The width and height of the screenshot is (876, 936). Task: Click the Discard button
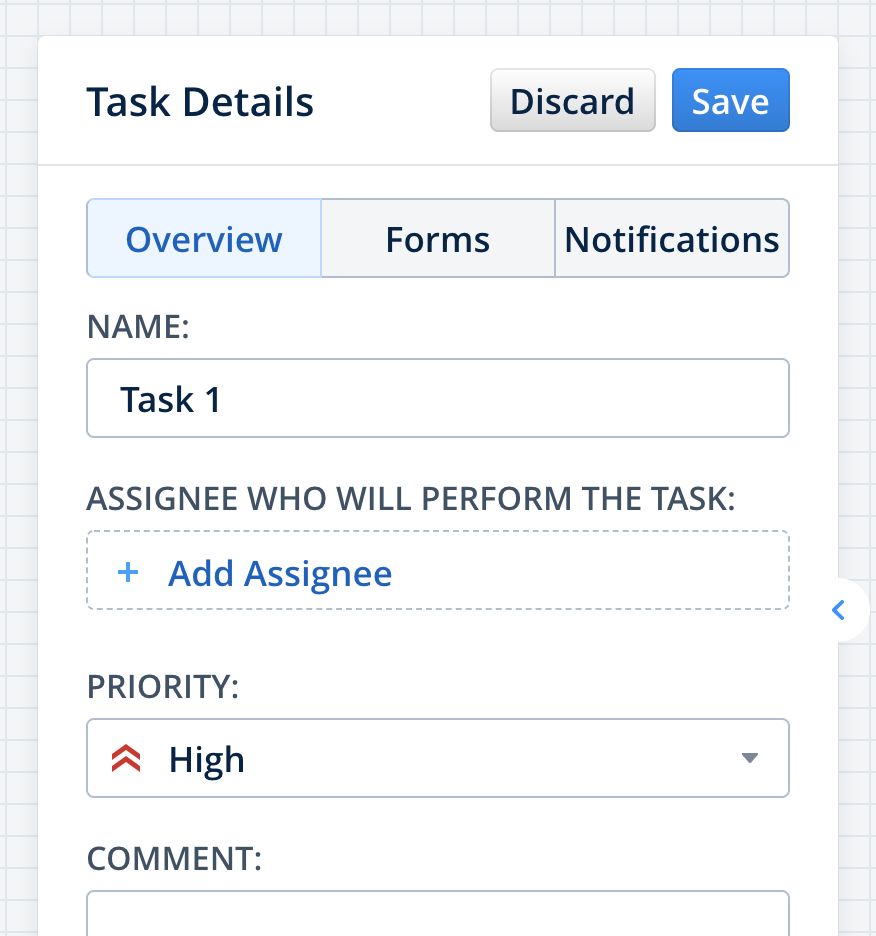[x=572, y=101]
